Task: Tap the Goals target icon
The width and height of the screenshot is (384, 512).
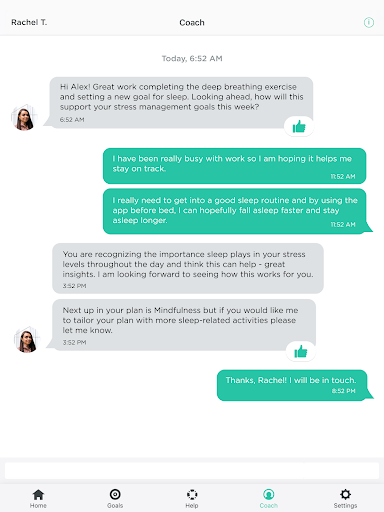Action: point(115,494)
